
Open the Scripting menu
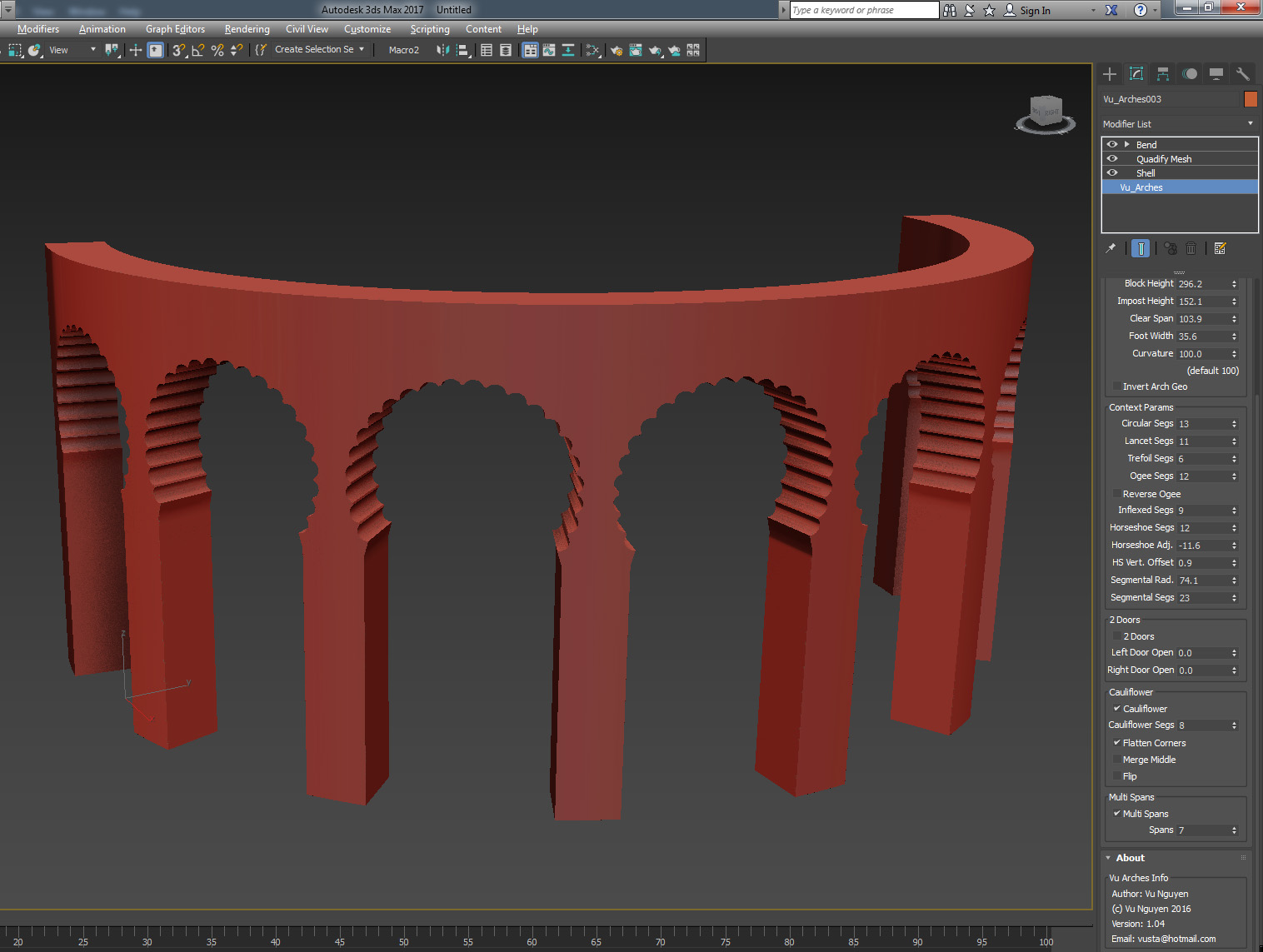[x=429, y=28]
